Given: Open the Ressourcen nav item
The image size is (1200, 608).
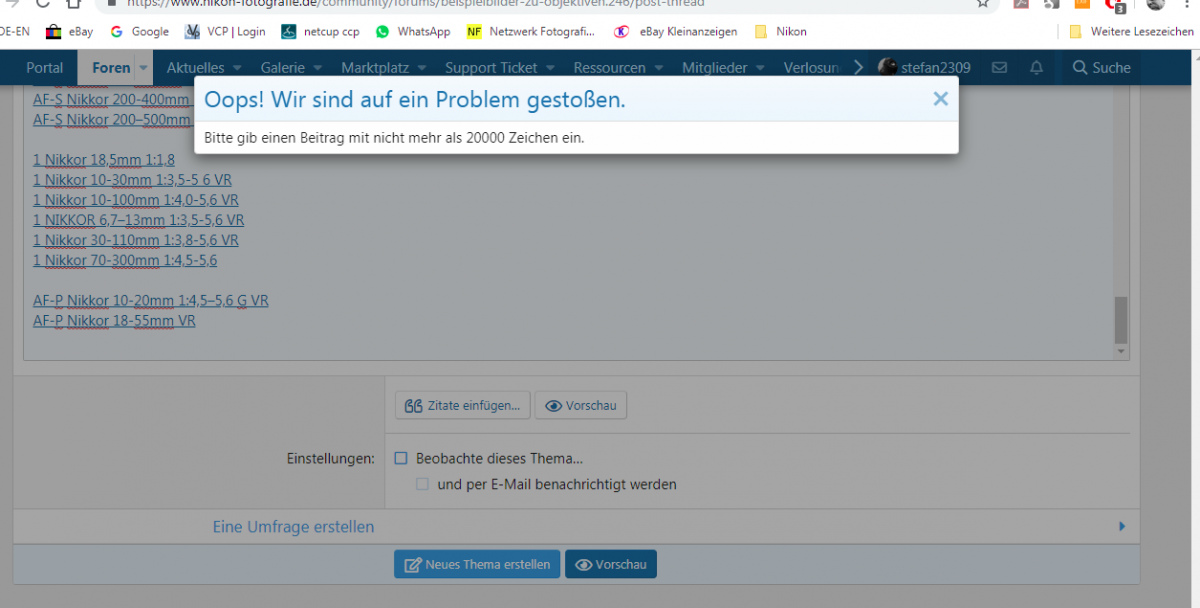Looking at the screenshot, I should (609, 68).
